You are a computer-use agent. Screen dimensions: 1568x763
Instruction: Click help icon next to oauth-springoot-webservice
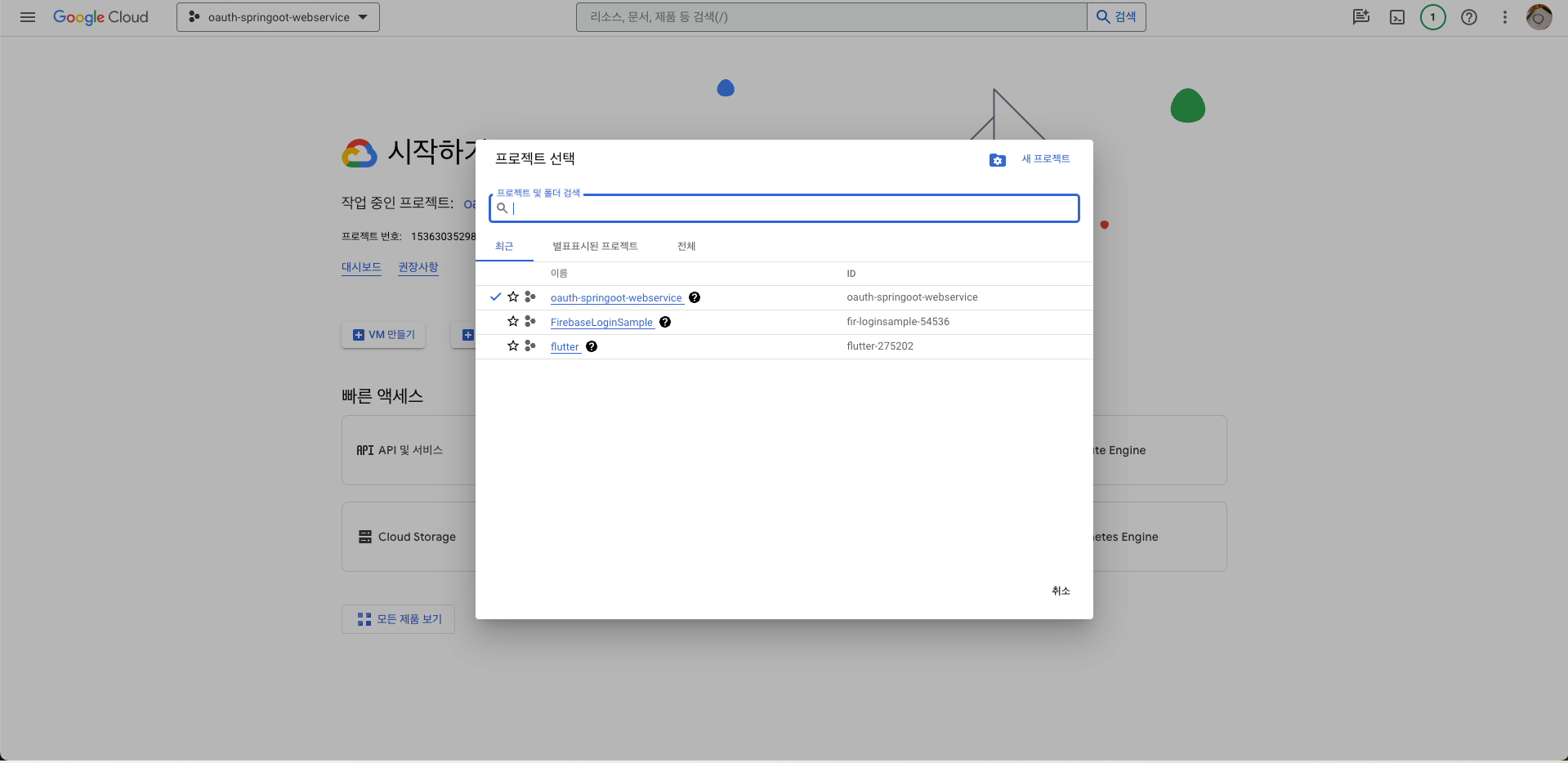[x=695, y=297]
